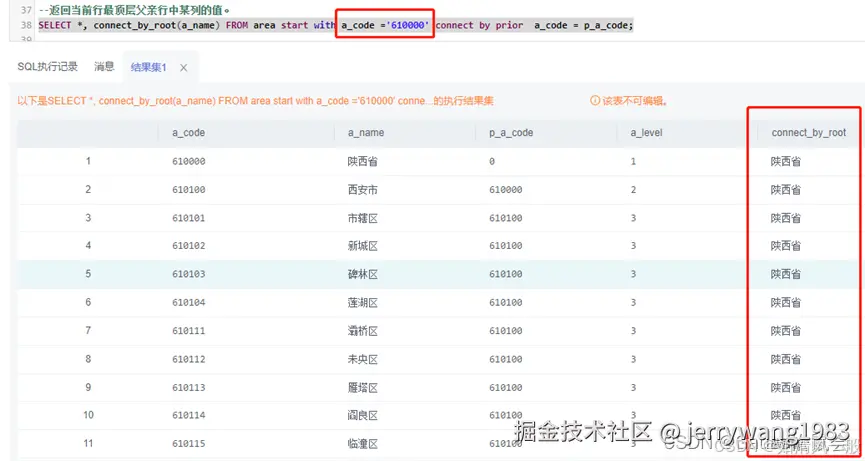Click a_level value 2 in 西安市 row

click(633, 190)
